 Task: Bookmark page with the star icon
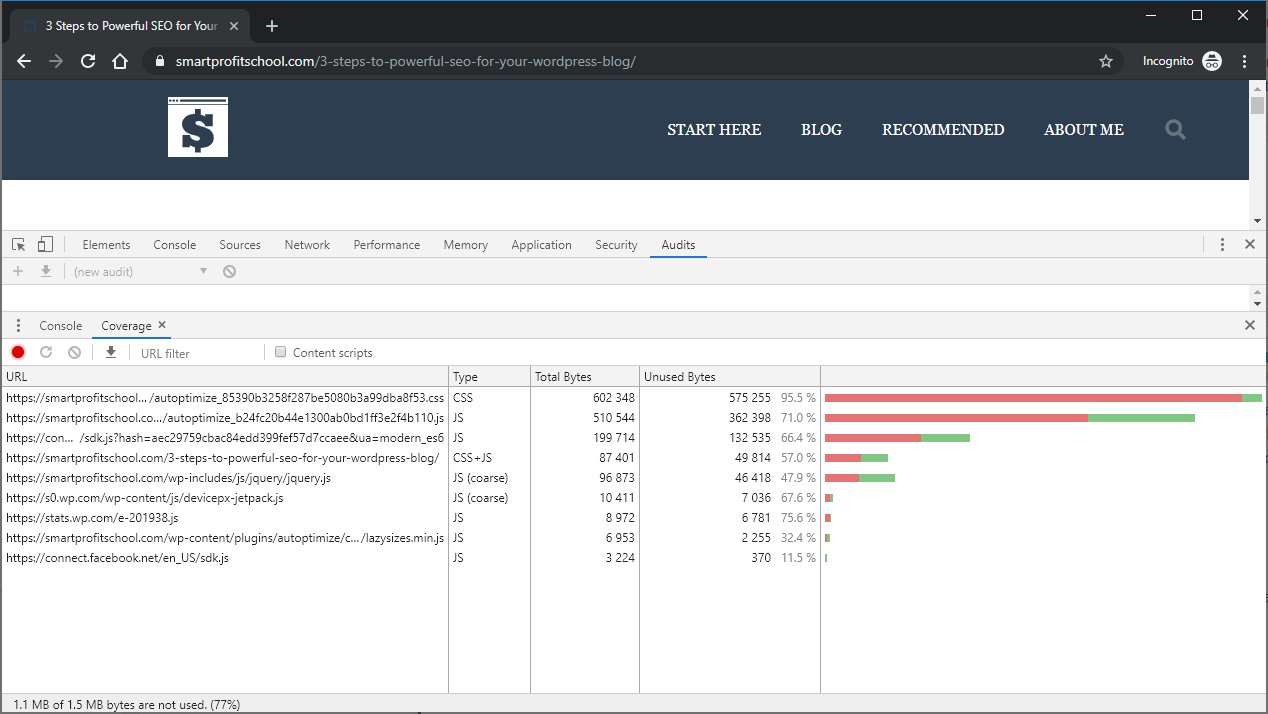[x=1106, y=61]
